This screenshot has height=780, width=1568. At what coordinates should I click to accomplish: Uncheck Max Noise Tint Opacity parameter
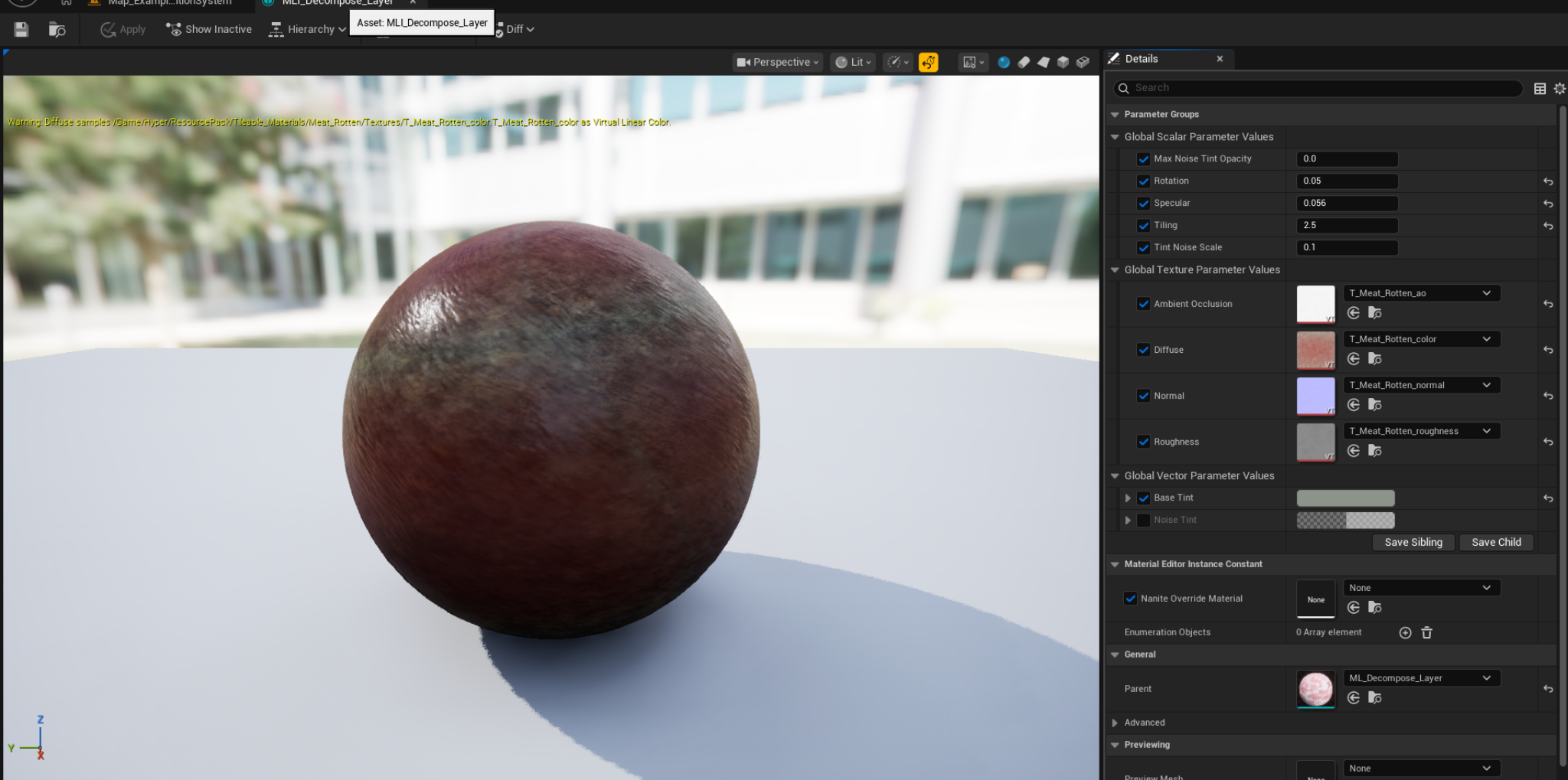click(x=1143, y=159)
